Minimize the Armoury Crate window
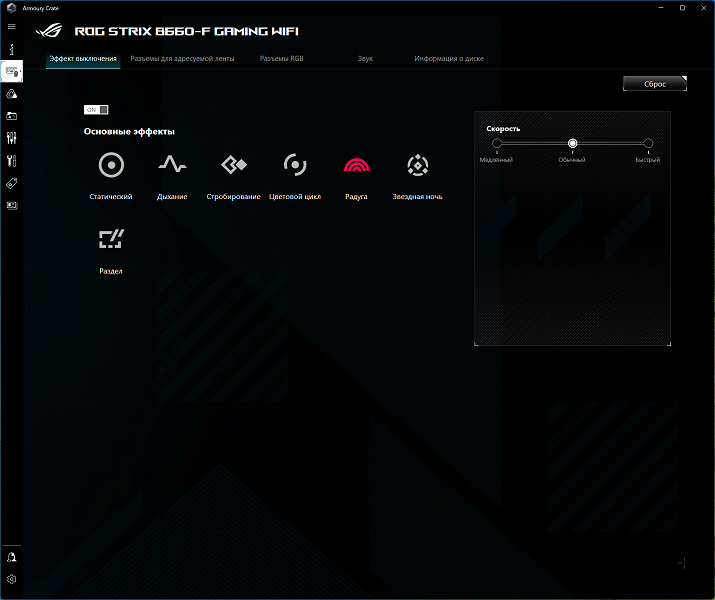The image size is (715, 600). click(661, 8)
